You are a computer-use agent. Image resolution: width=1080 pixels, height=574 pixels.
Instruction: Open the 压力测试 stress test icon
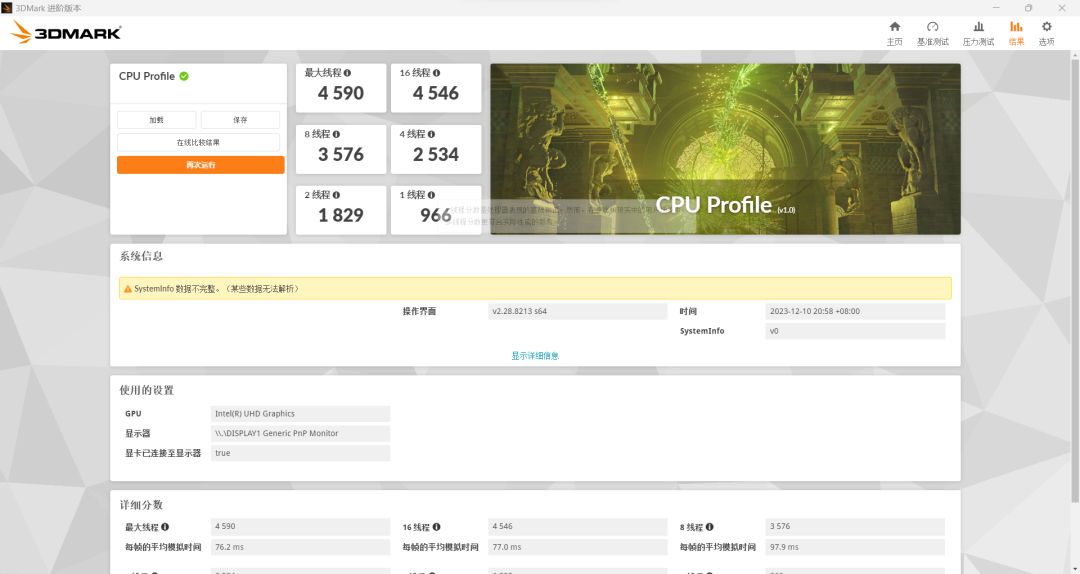pos(978,32)
